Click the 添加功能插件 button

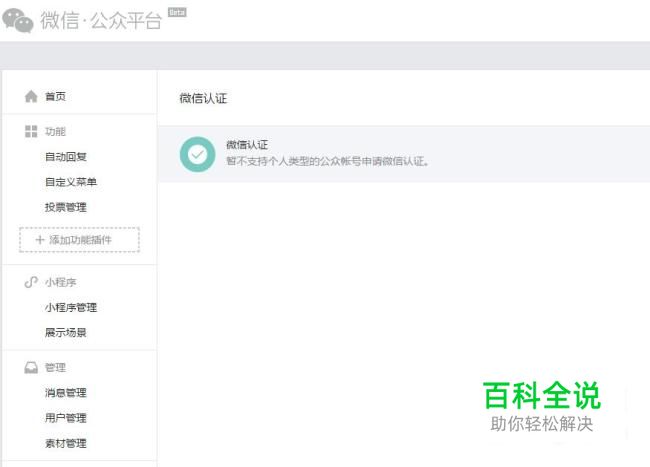click(79, 240)
